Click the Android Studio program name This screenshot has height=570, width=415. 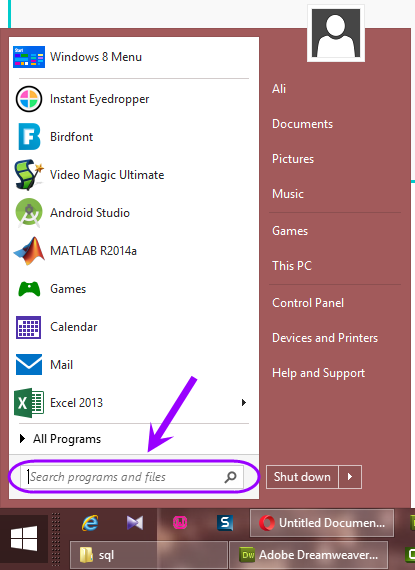tap(90, 213)
